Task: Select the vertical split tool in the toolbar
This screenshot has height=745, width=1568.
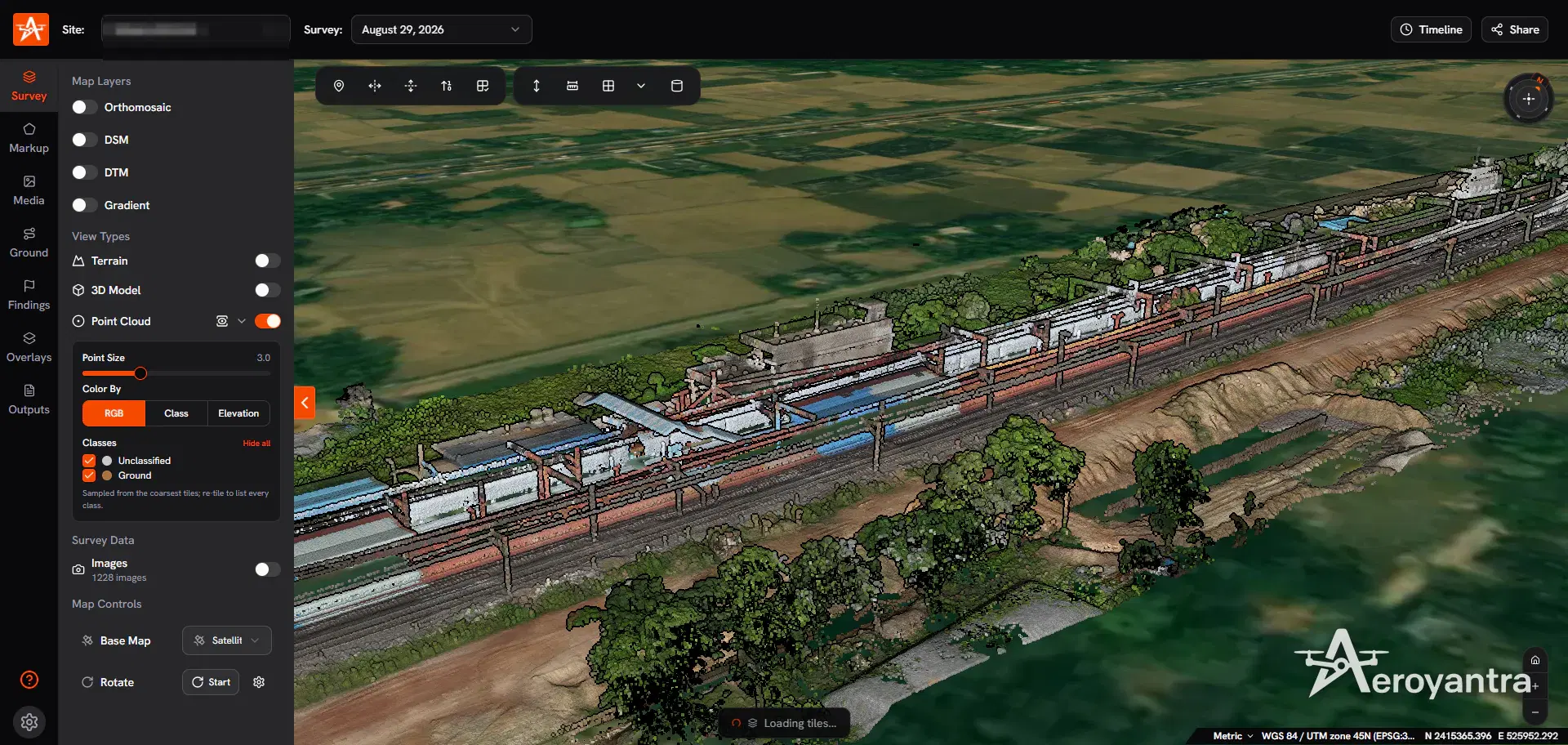Action: click(411, 86)
